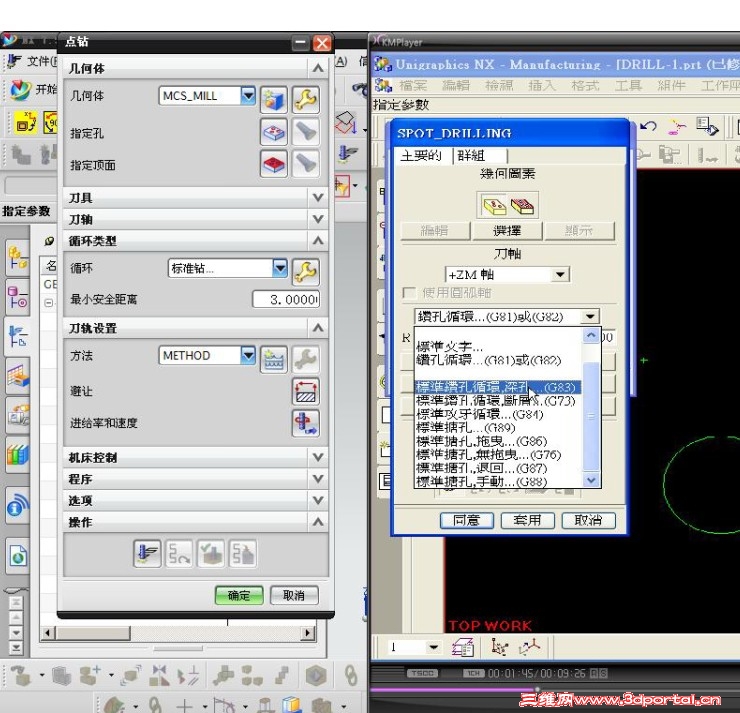This screenshot has height=713, width=740.
Task: Open 方法 METHOD dropdown
Action: pyautogui.click(x=248, y=355)
